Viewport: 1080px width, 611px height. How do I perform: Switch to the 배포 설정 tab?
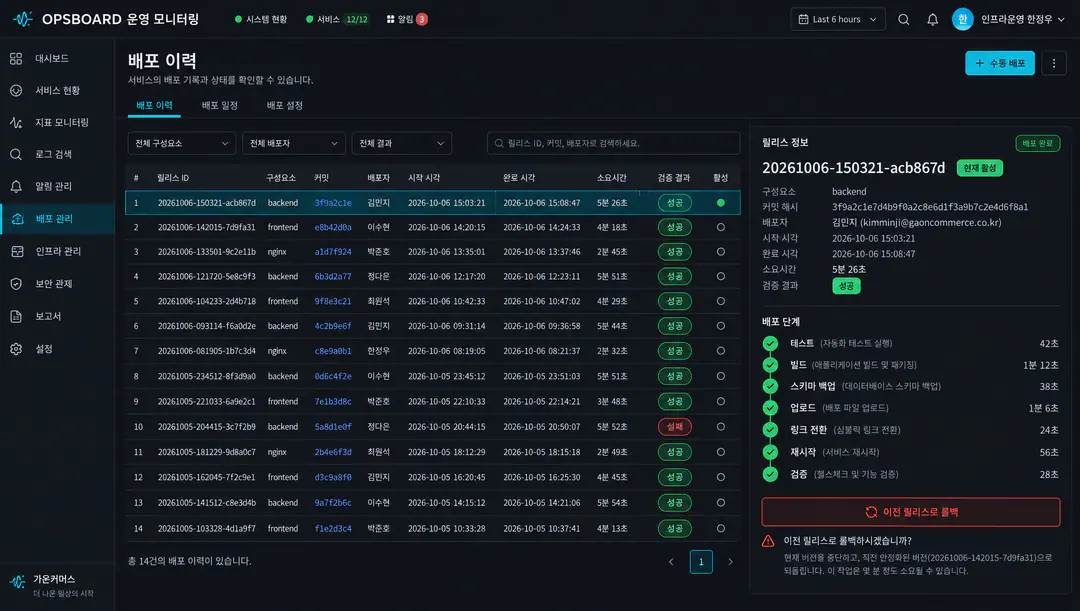click(284, 105)
